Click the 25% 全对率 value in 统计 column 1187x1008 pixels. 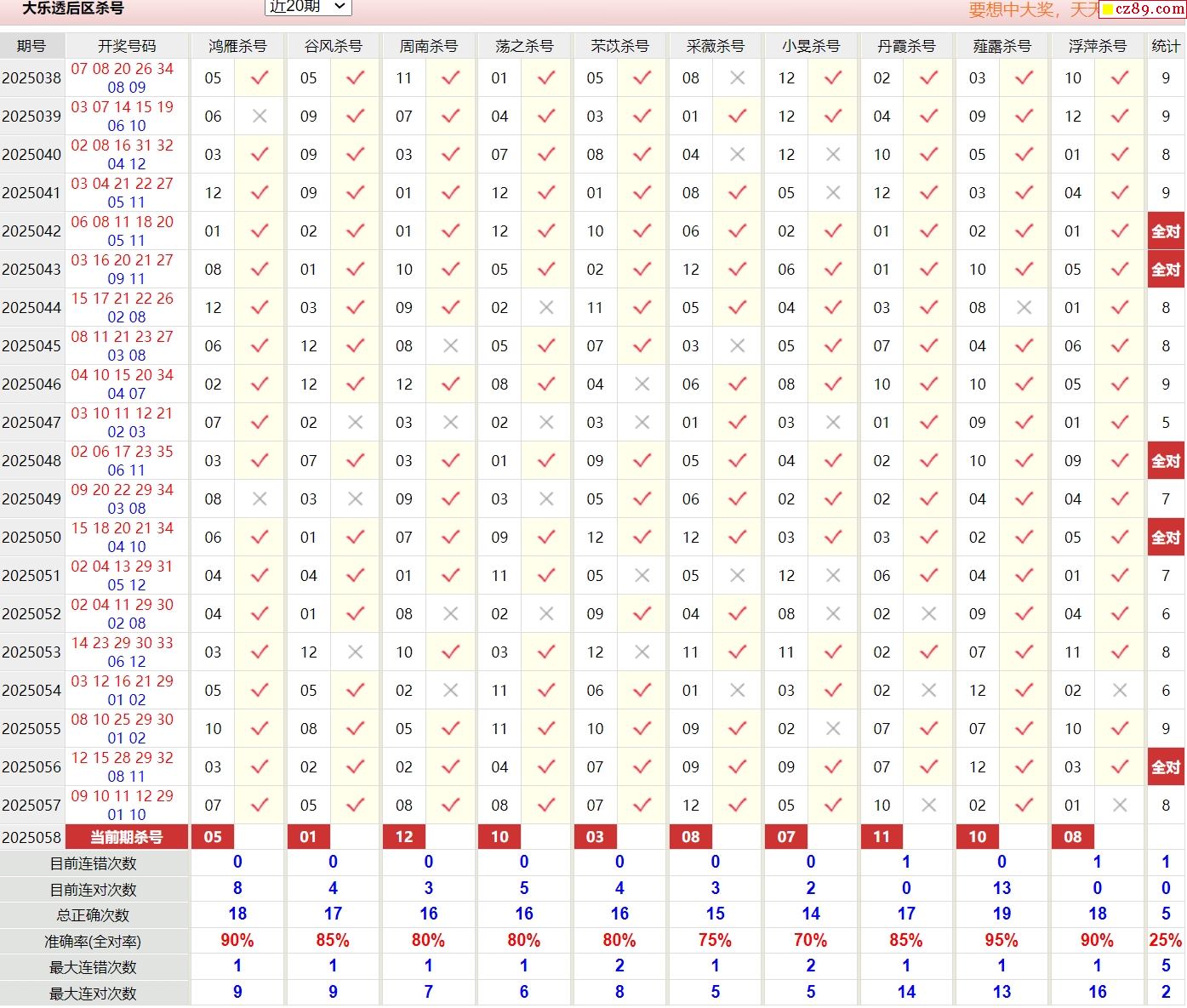point(1166,940)
